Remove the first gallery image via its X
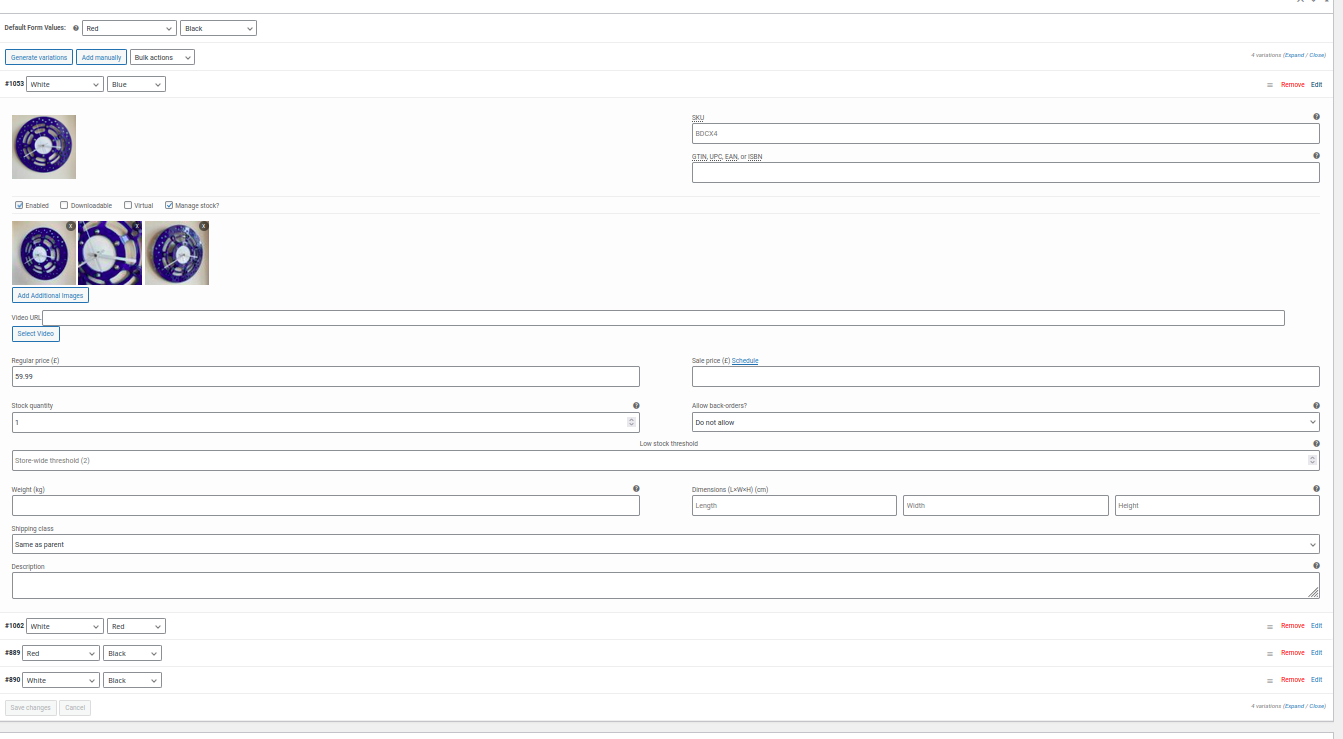The image size is (1343, 739). point(70,226)
